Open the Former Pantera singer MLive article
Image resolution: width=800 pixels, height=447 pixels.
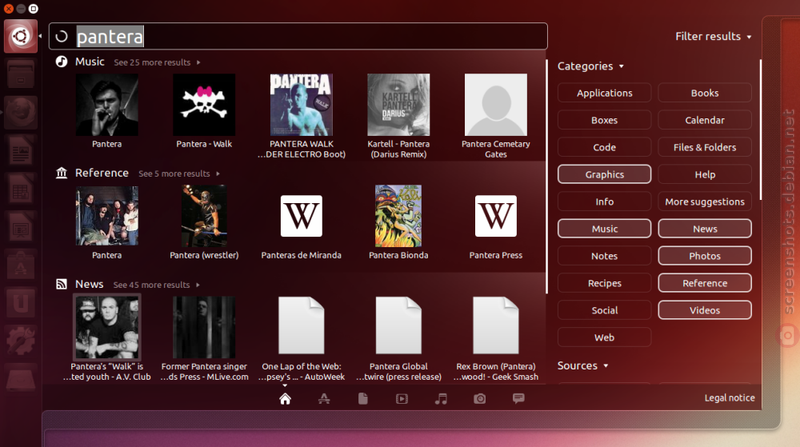click(x=204, y=327)
